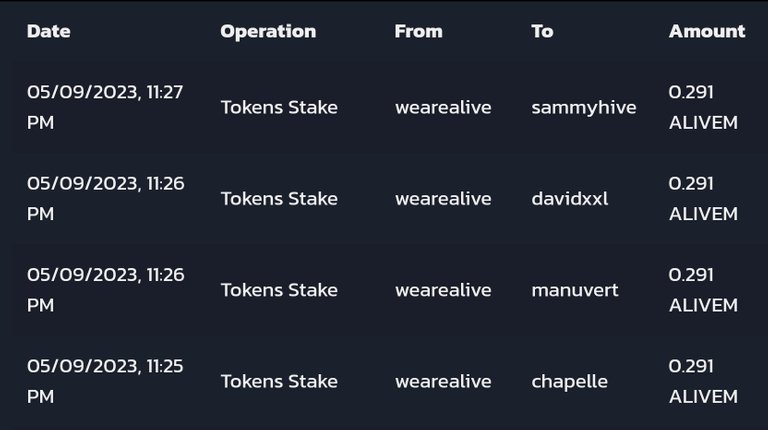The height and width of the screenshot is (430, 768).
Task: Click the From column header
Action: coord(418,31)
